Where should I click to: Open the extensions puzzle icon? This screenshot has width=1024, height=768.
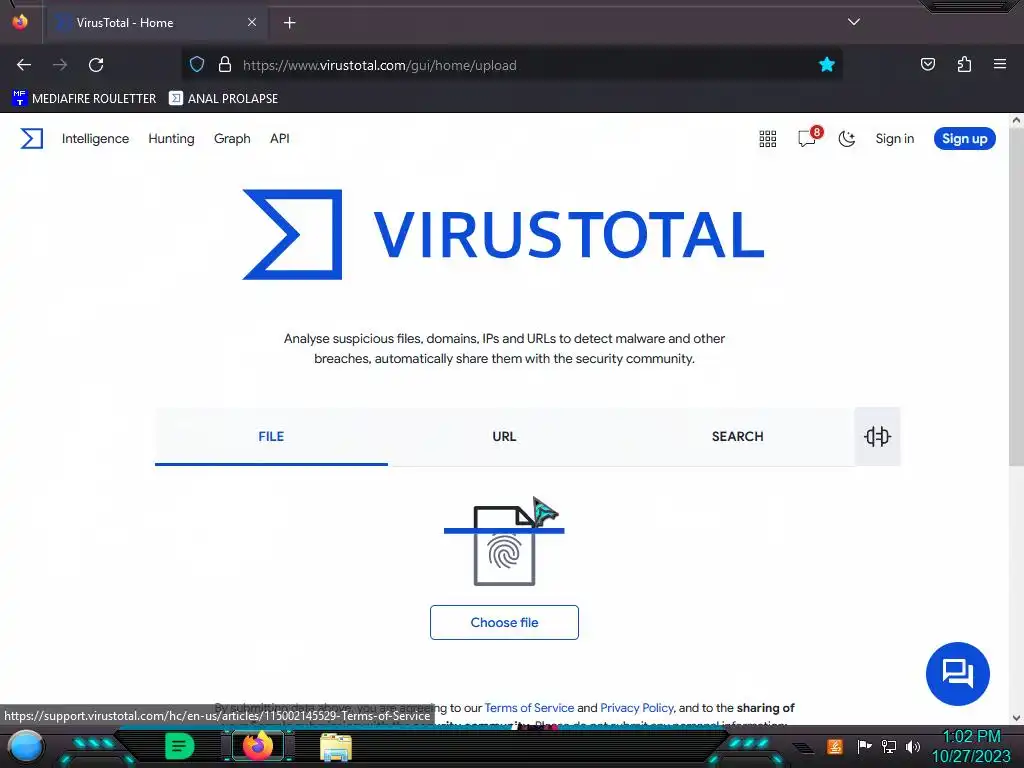964,64
